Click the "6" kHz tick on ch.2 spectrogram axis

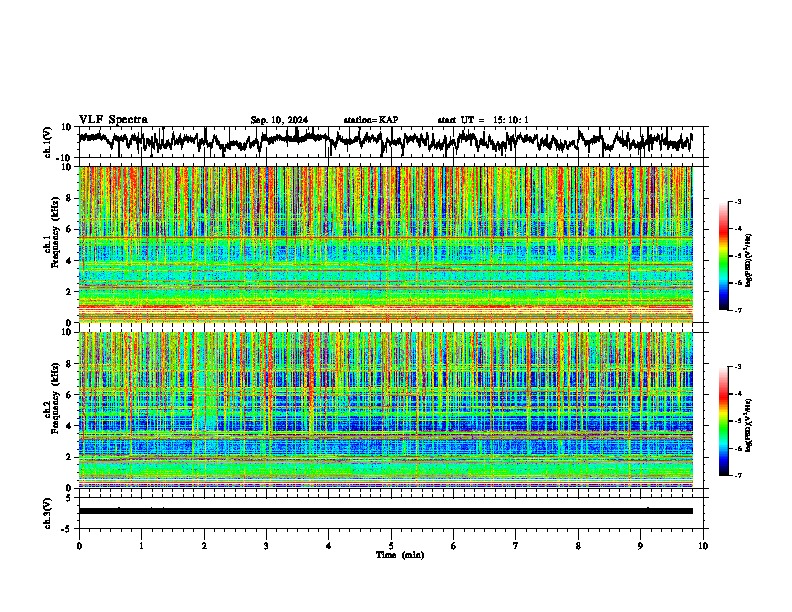(x=70, y=395)
